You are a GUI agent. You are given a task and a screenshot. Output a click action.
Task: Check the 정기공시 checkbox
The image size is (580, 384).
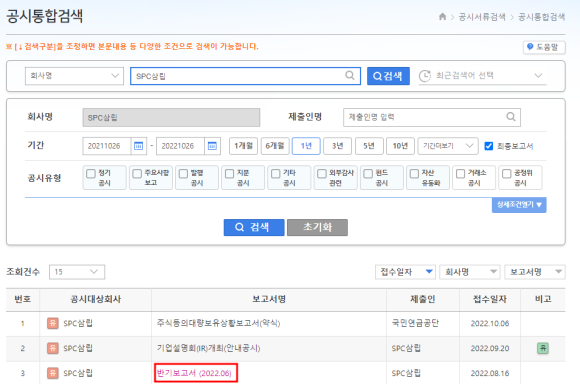tap(91, 173)
